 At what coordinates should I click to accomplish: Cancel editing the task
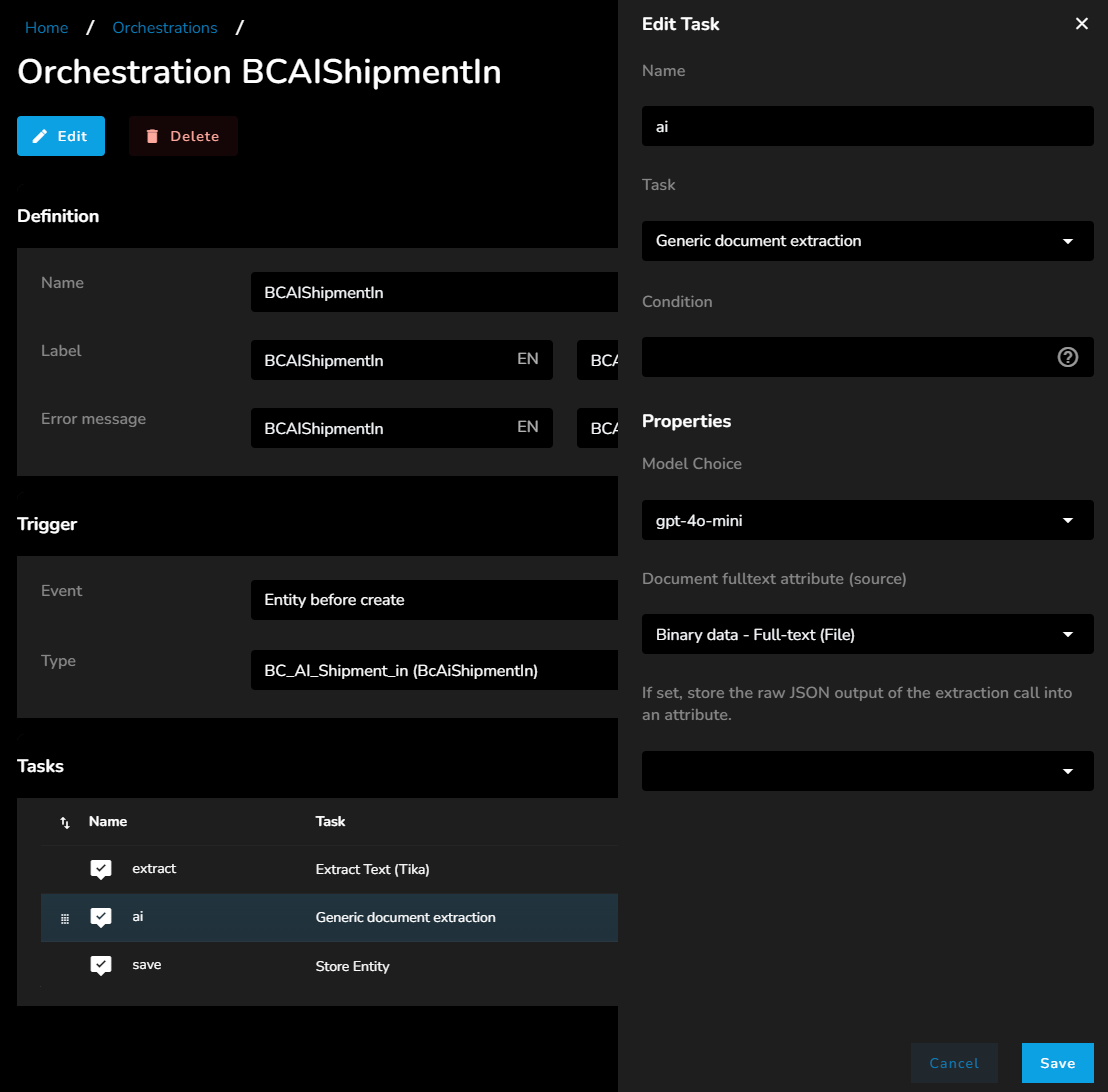(x=954, y=1063)
